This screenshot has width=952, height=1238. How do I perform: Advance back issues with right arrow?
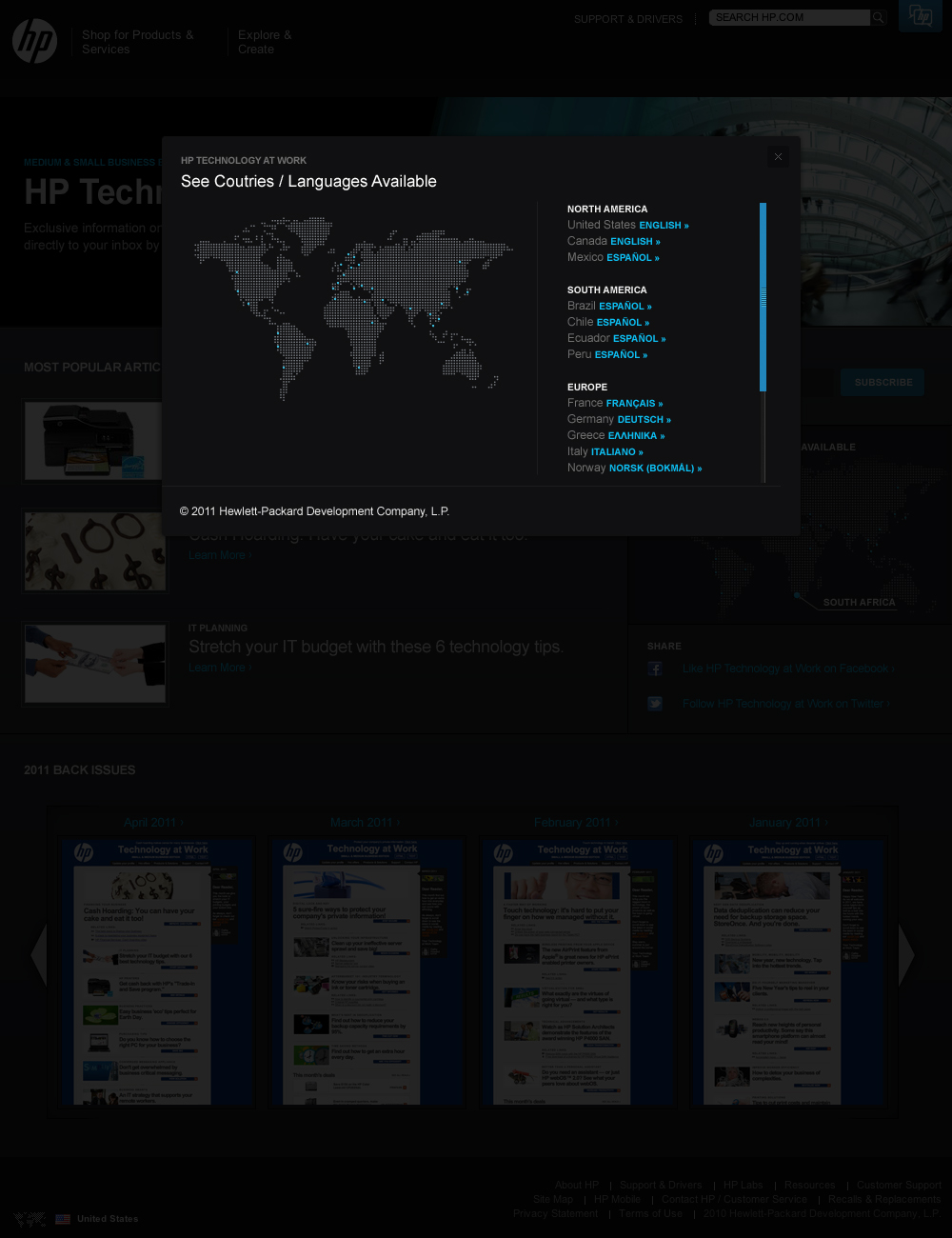(x=906, y=954)
